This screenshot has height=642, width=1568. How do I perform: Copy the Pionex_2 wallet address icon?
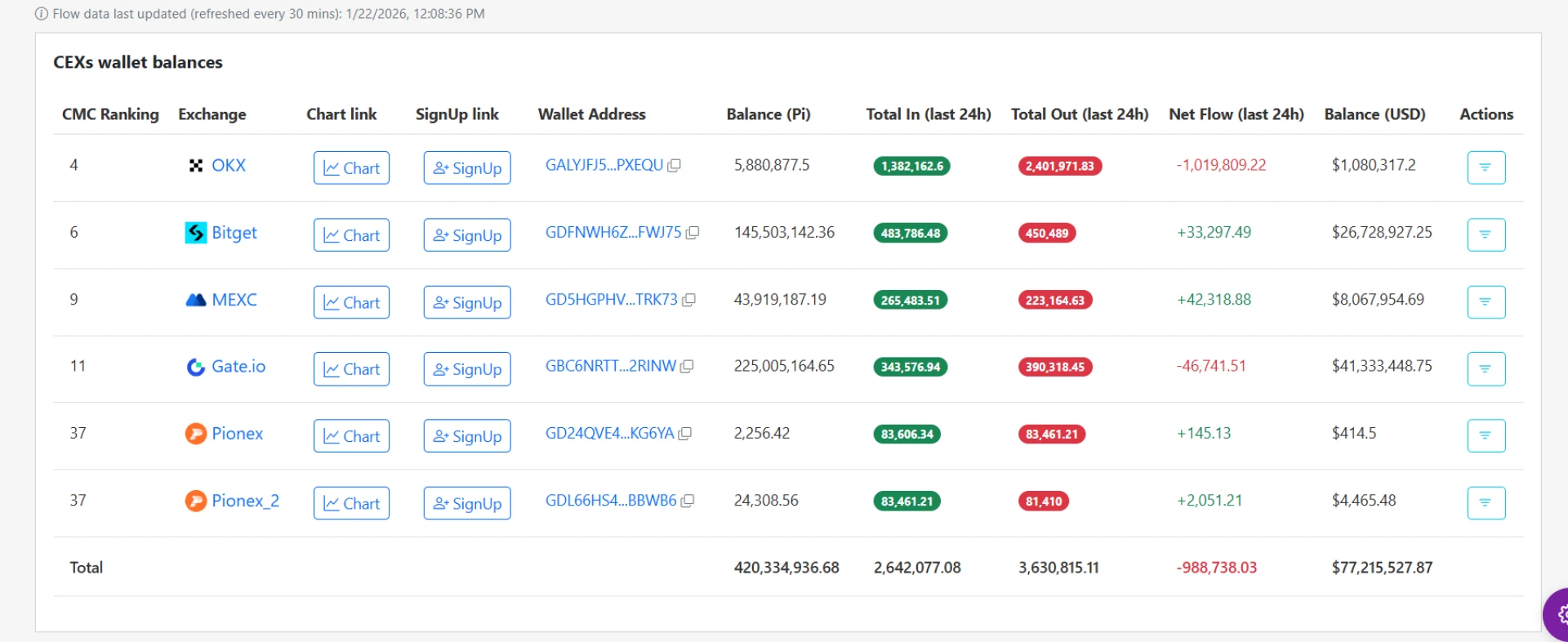coord(688,501)
